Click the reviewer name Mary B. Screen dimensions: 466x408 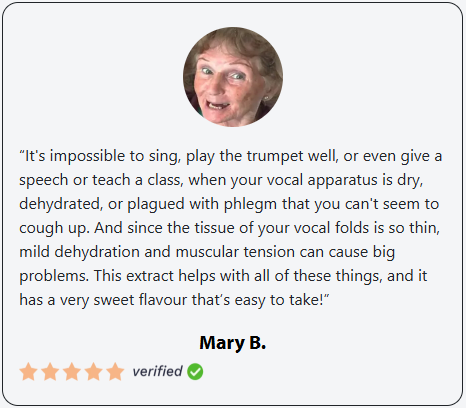233,343
